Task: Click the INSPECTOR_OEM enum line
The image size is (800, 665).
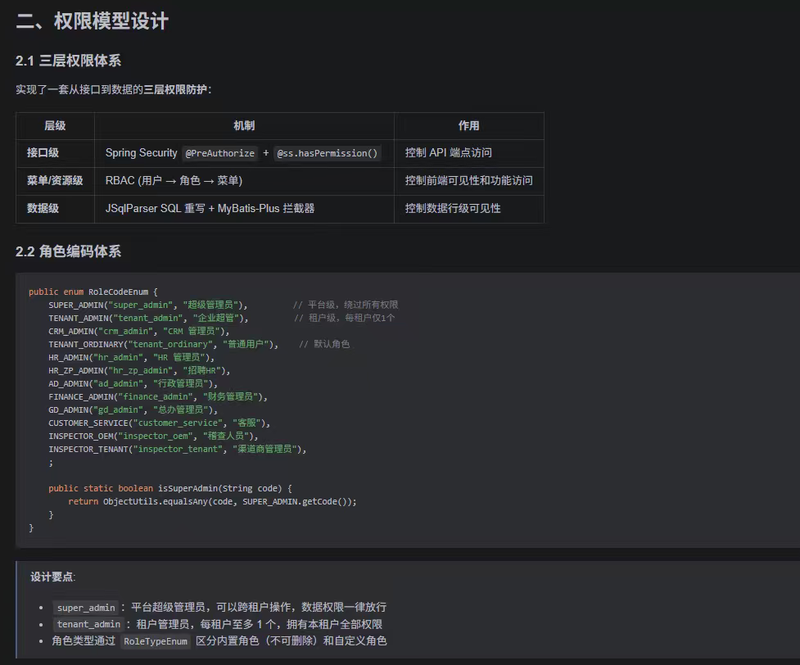Action: pos(154,436)
